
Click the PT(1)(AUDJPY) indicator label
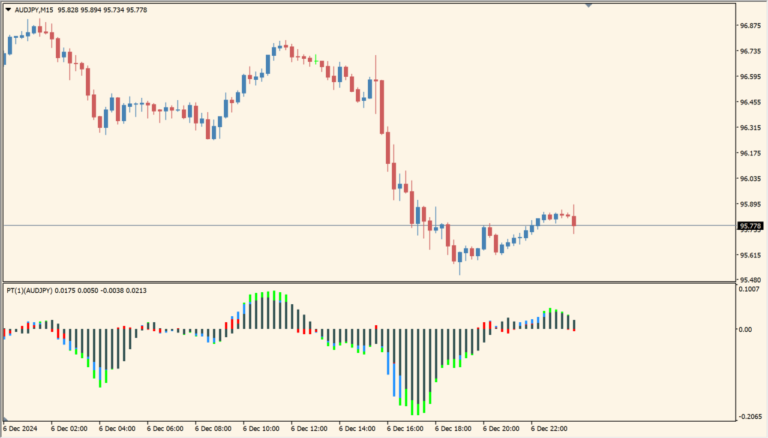[x=36, y=290]
